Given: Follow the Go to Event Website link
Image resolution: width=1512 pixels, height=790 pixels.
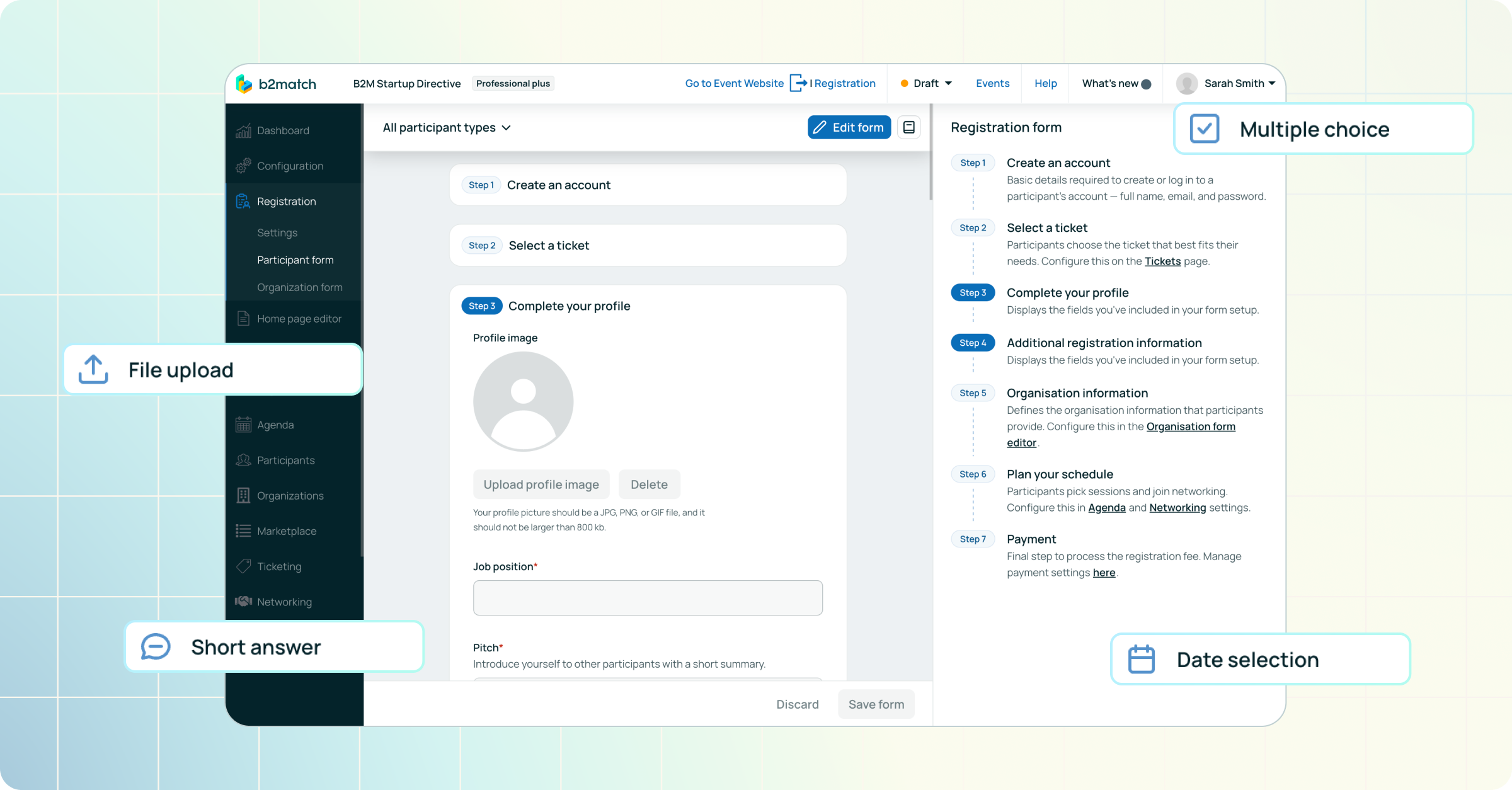Looking at the screenshot, I should click(x=734, y=83).
